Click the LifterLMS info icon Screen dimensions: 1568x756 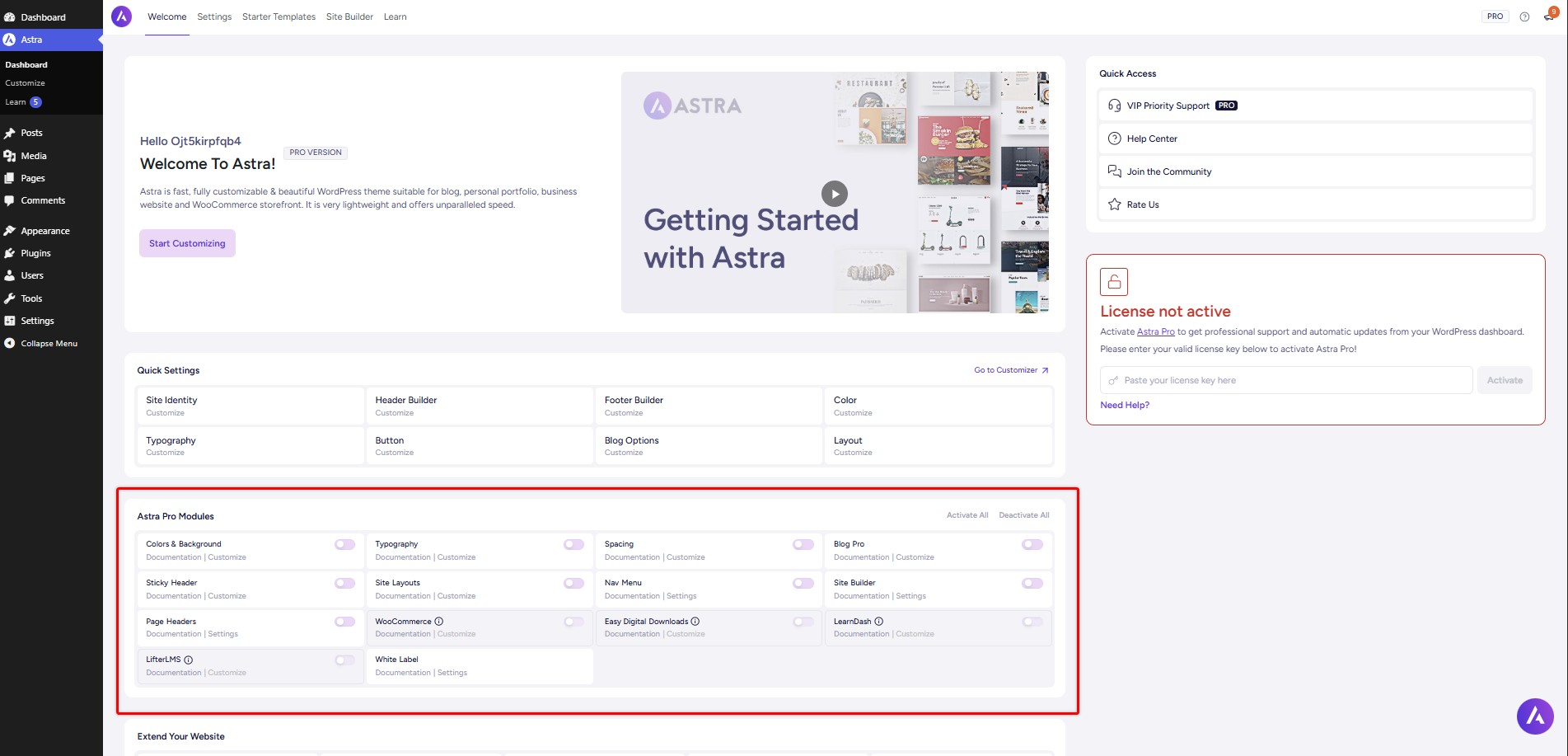pos(189,660)
